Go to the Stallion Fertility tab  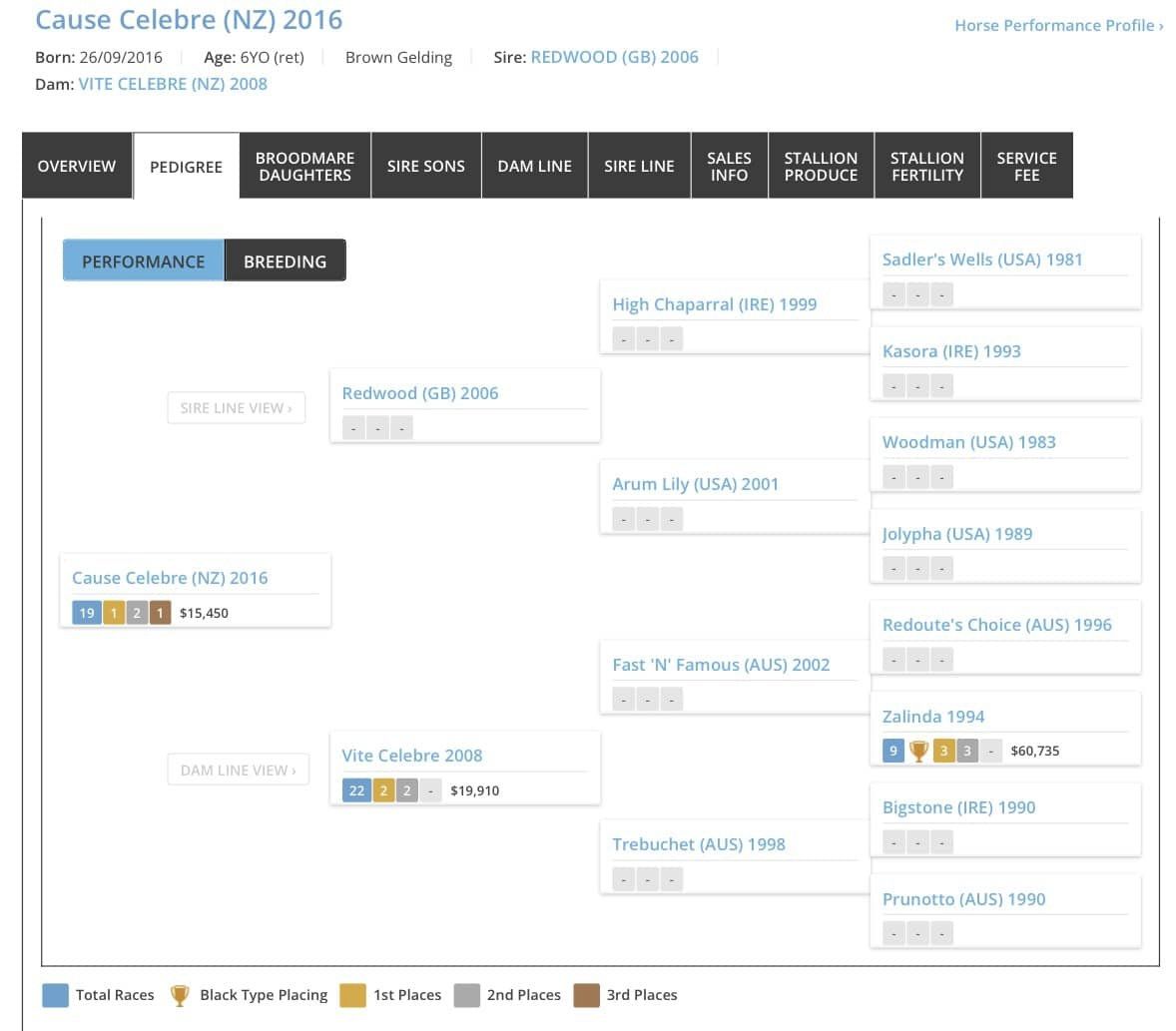927,166
